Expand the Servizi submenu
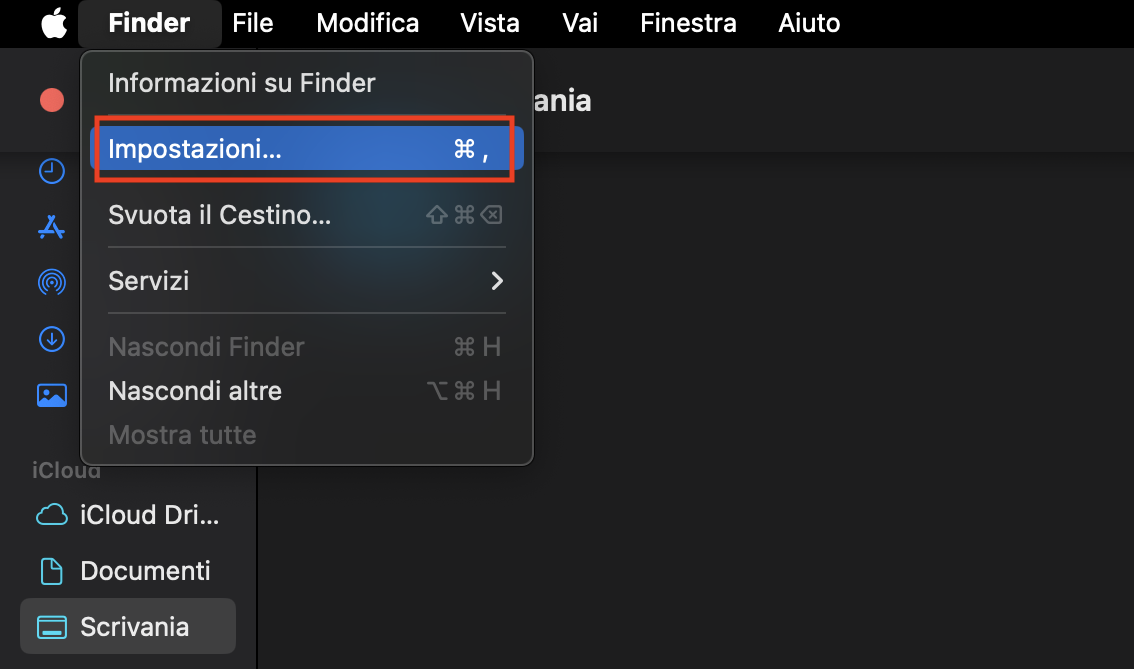 pos(148,281)
